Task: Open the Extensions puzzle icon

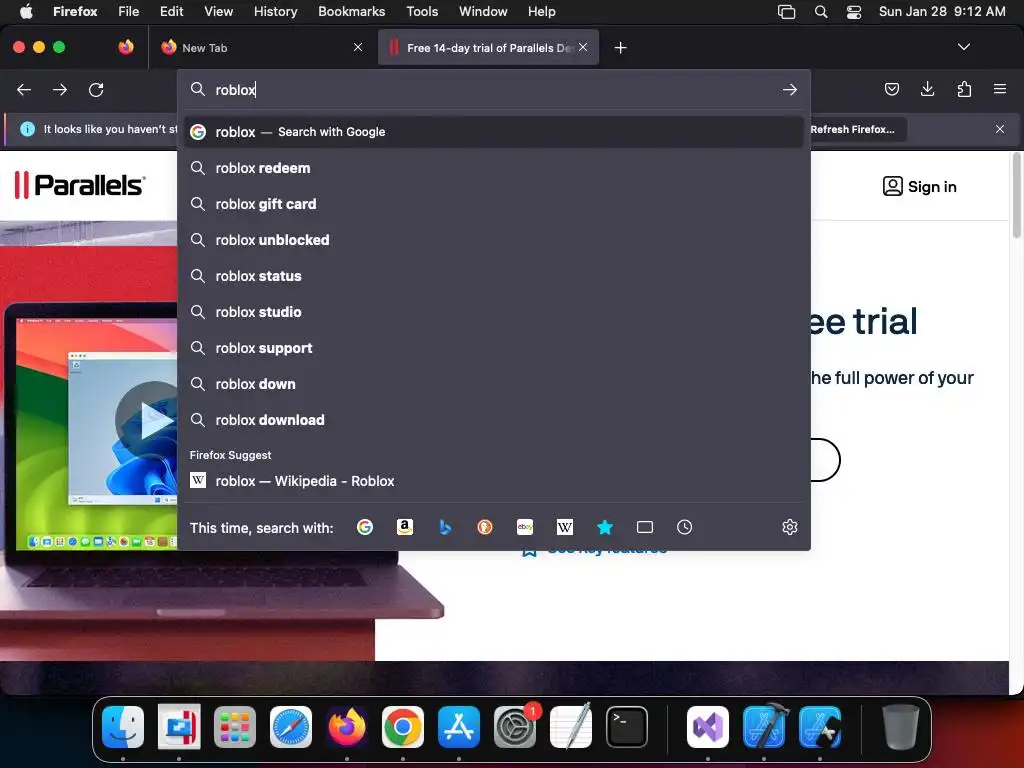Action: [964, 89]
